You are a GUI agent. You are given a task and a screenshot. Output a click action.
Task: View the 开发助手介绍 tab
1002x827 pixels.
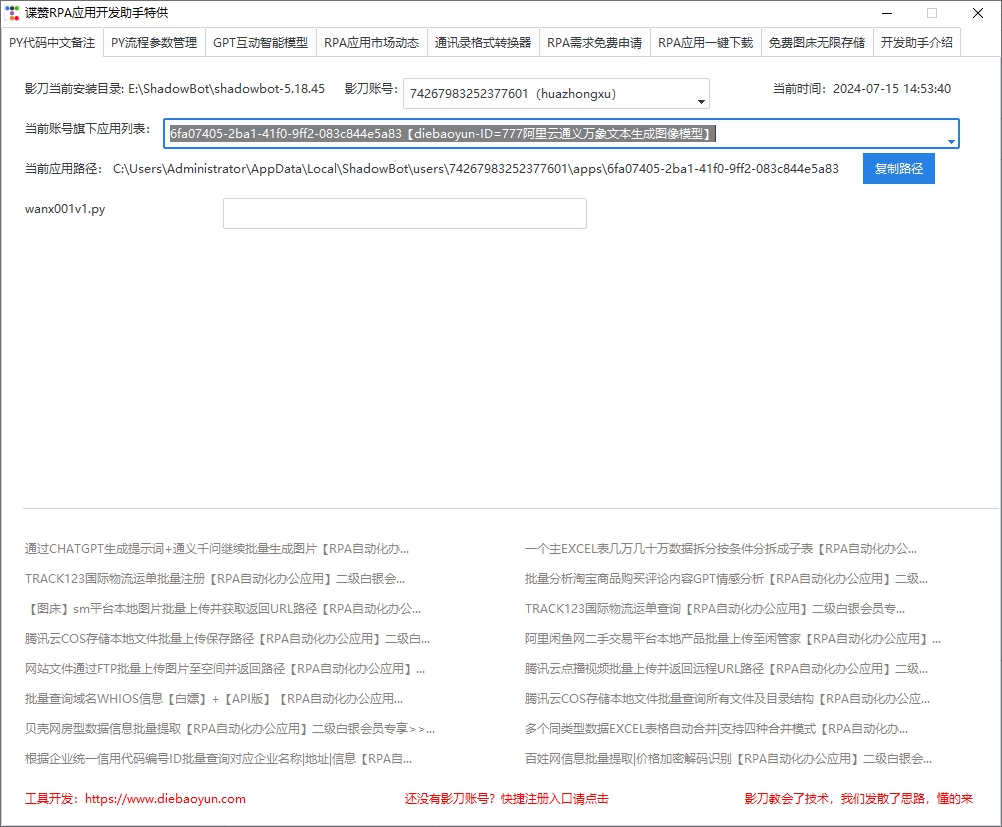click(x=916, y=43)
